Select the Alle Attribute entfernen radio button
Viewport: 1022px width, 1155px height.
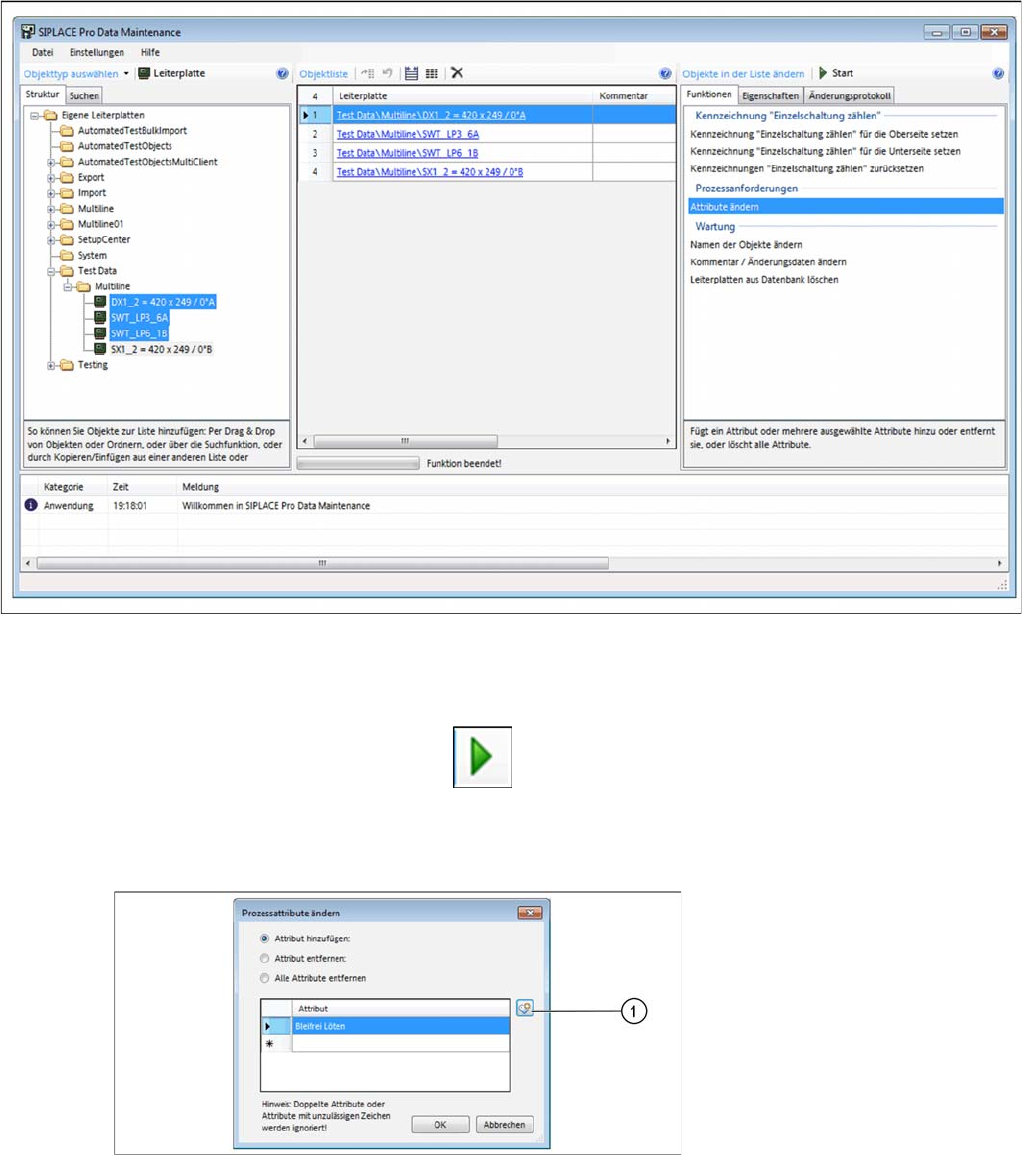(265, 978)
